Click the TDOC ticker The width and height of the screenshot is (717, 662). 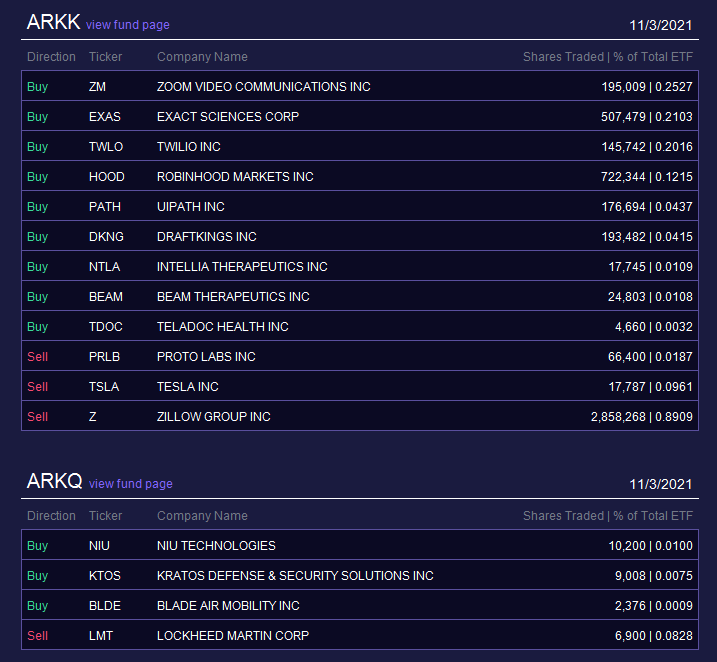click(x=106, y=327)
